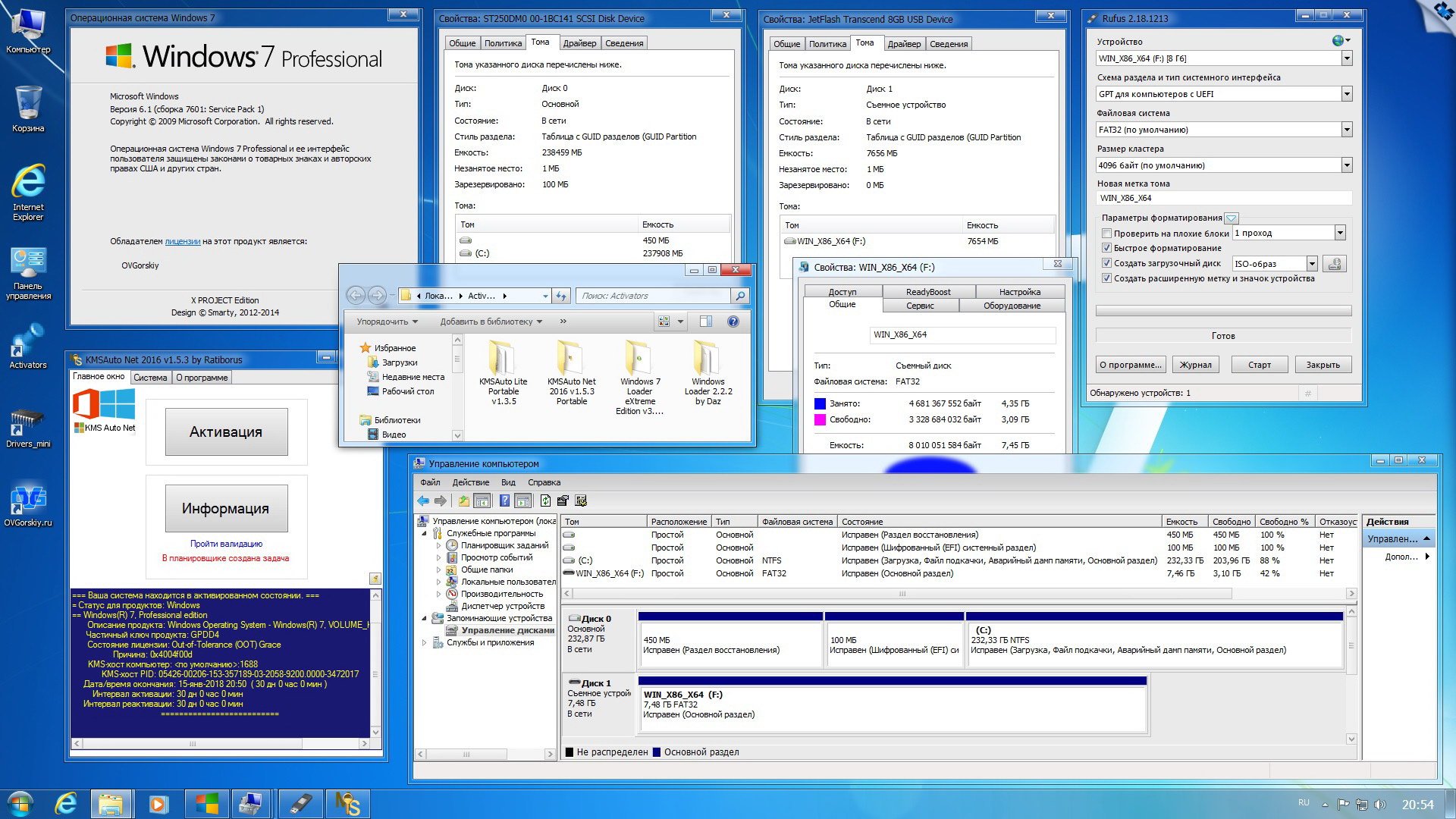Click the Rufus progress bar
The image size is (1456, 819).
pyautogui.click(x=1223, y=311)
